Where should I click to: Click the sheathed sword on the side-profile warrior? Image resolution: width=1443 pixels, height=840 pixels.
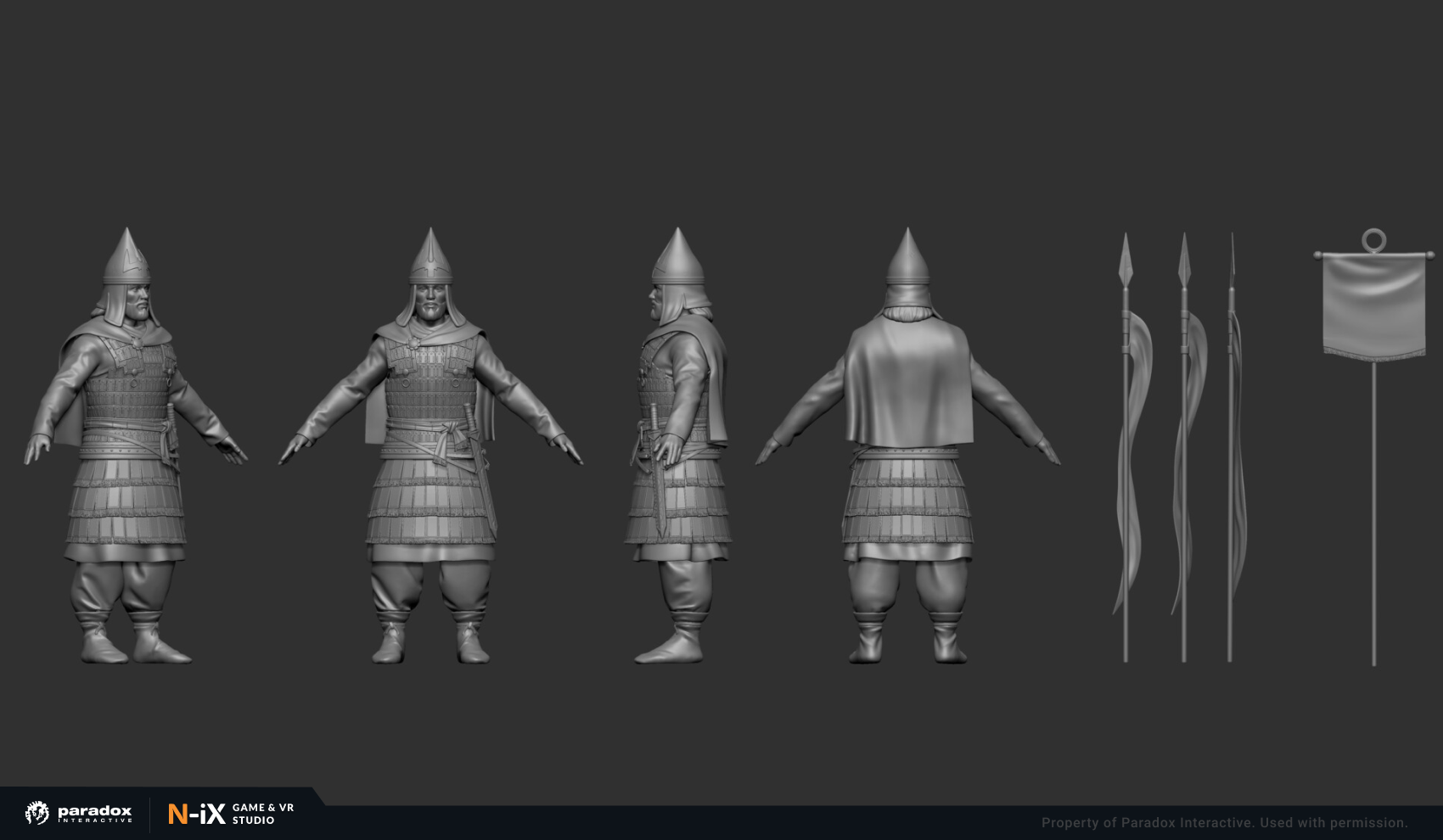659,475
